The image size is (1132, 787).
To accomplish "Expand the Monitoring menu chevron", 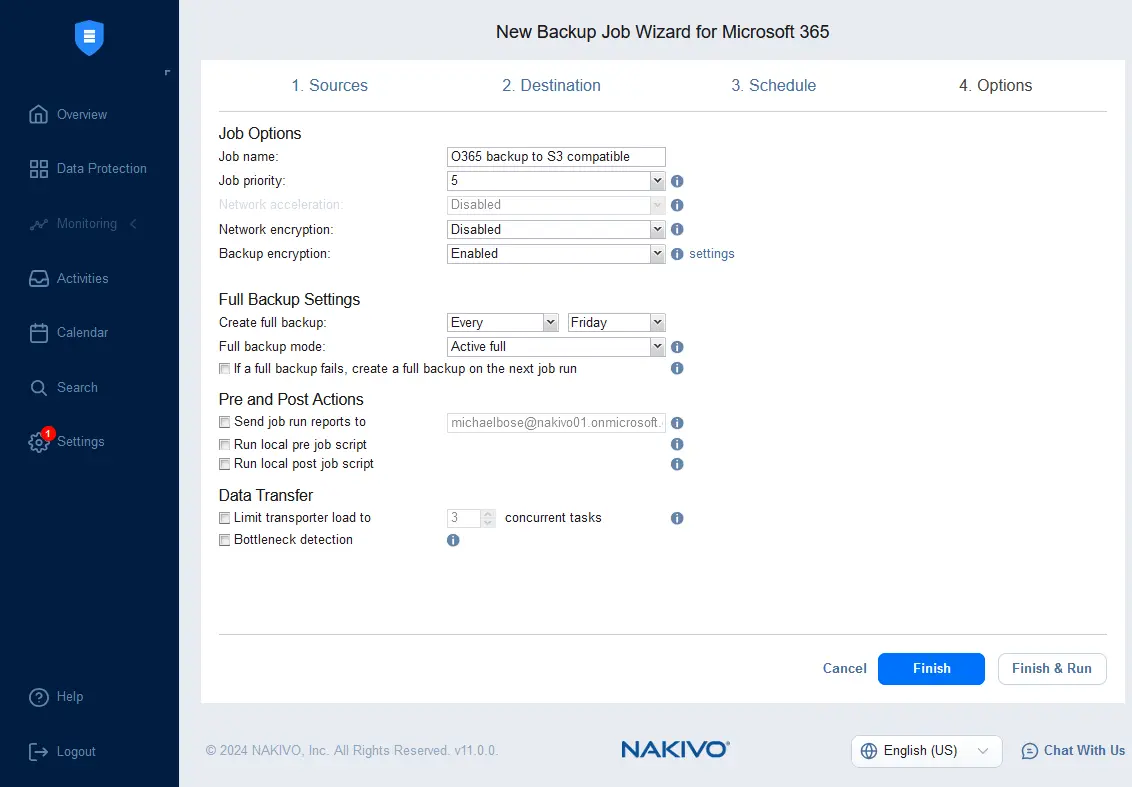I will 134,224.
